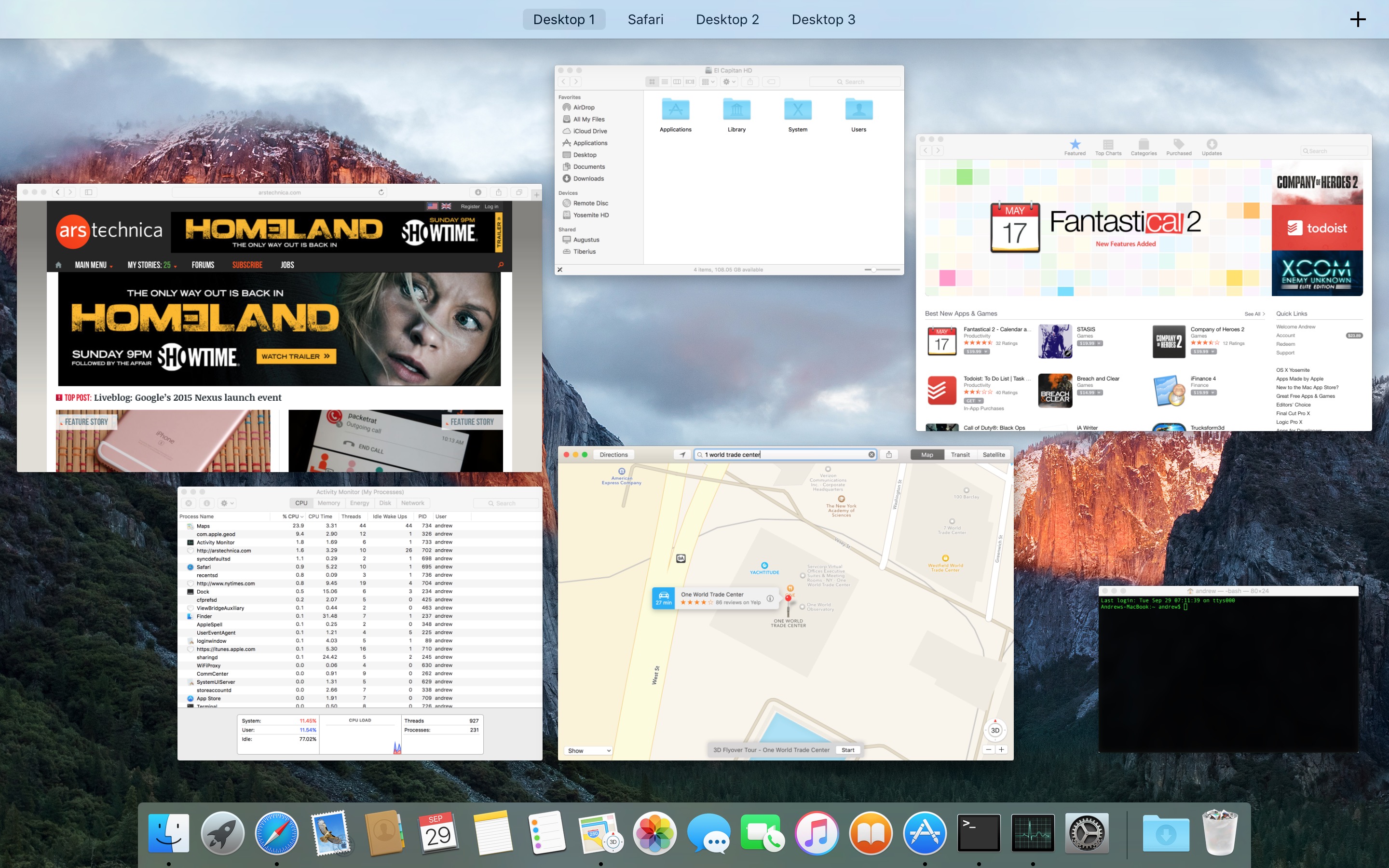Switch to Desktop 2 space
This screenshot has width=1389, height=868.
[727, 19]
